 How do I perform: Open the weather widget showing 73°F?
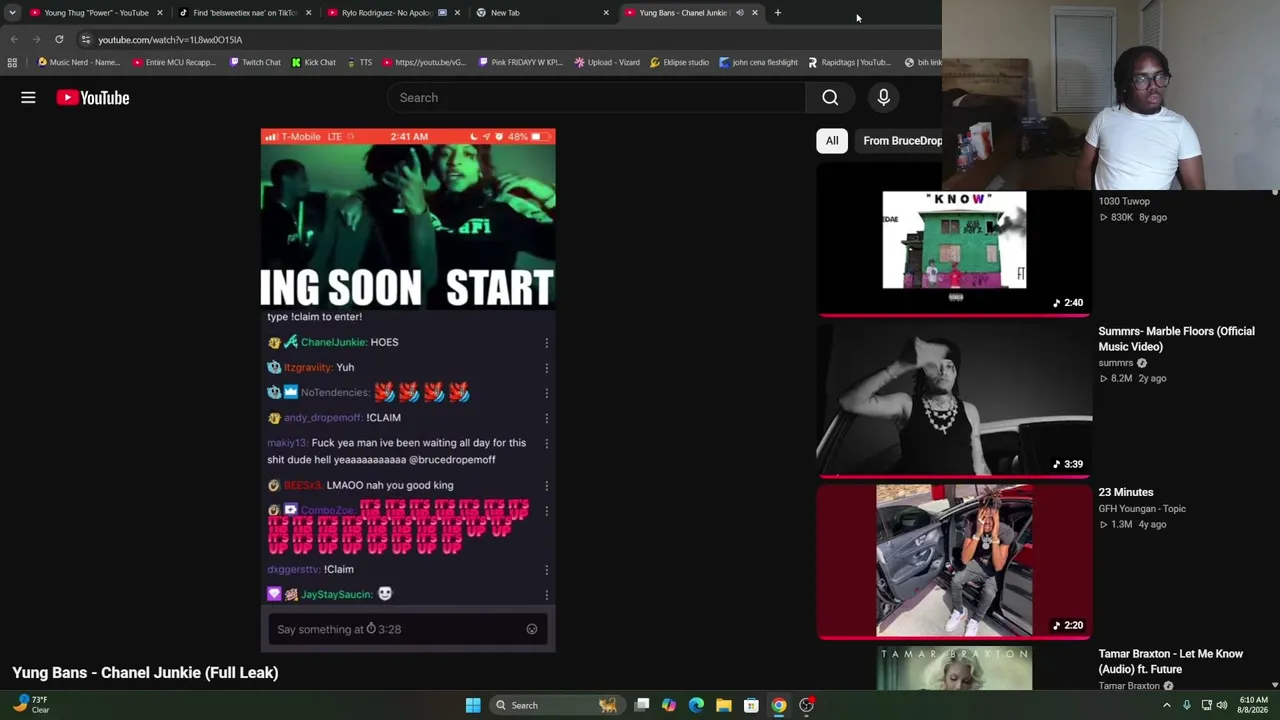30,705
